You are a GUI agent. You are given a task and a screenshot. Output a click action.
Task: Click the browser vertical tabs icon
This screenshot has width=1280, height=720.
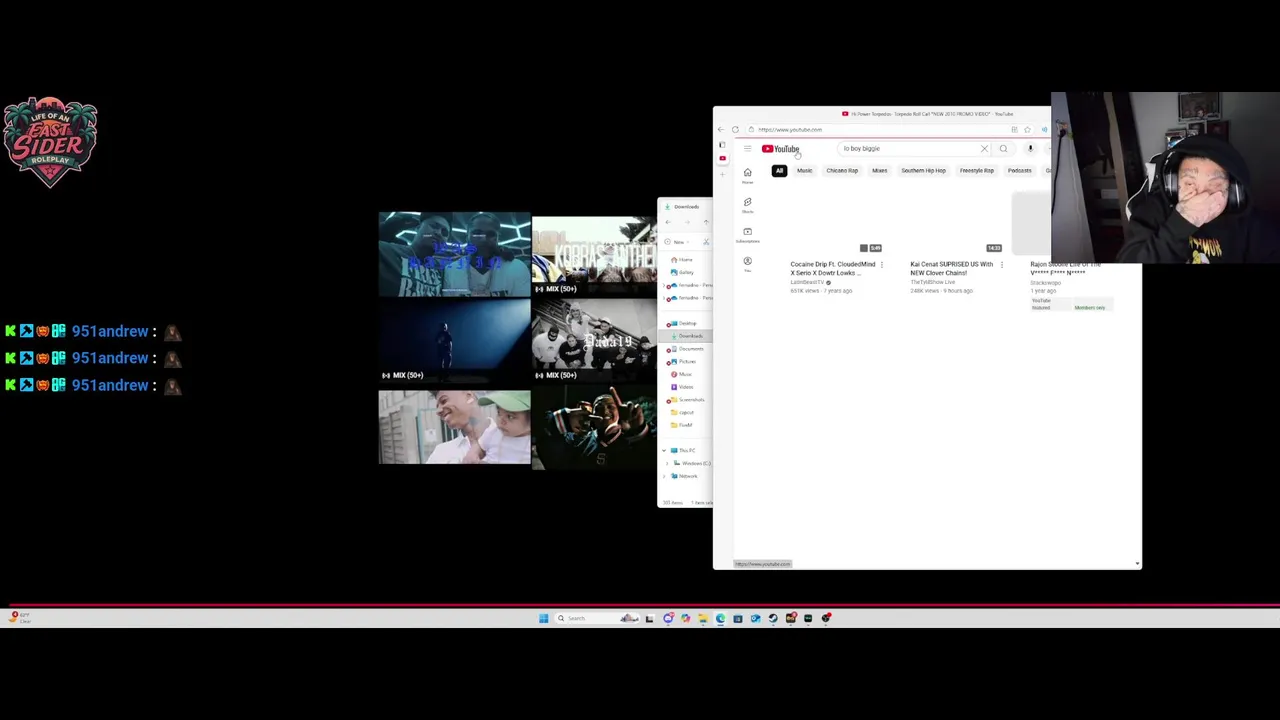pos(722,145)
